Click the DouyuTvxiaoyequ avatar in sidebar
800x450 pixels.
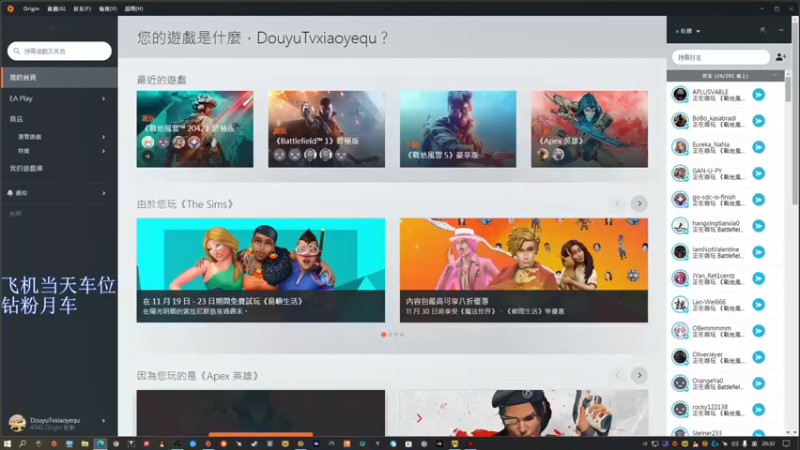click(17, 423)
